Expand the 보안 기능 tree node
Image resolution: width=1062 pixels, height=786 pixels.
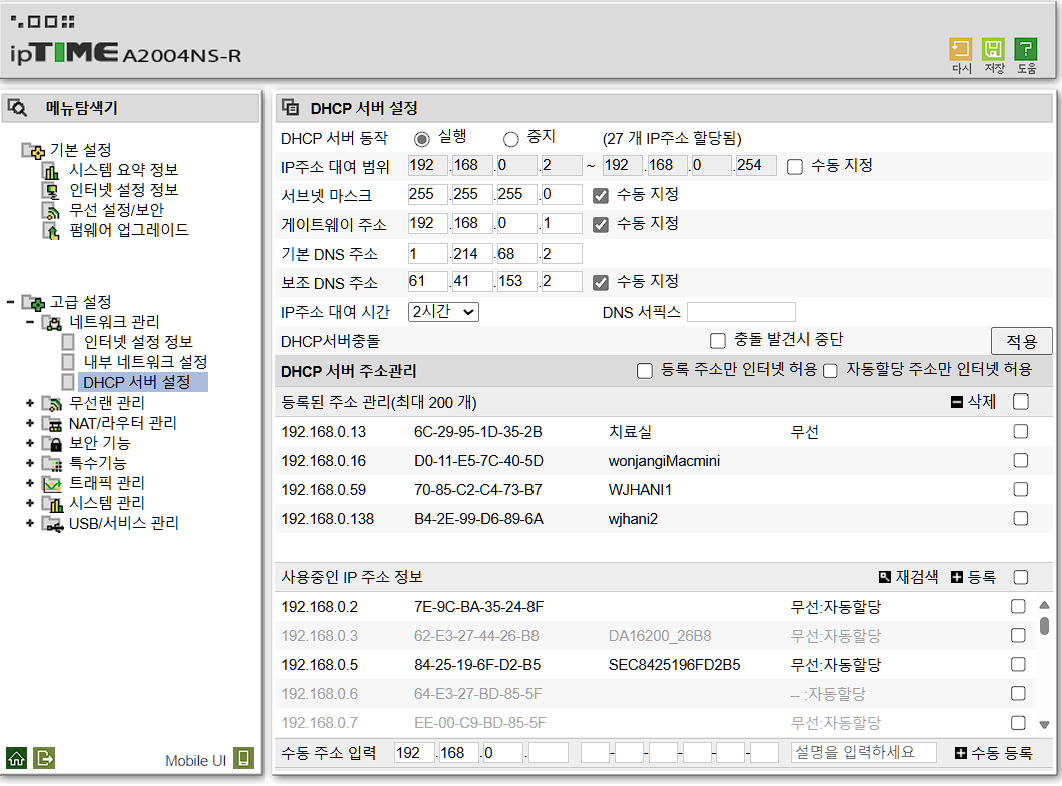point(30,444)
